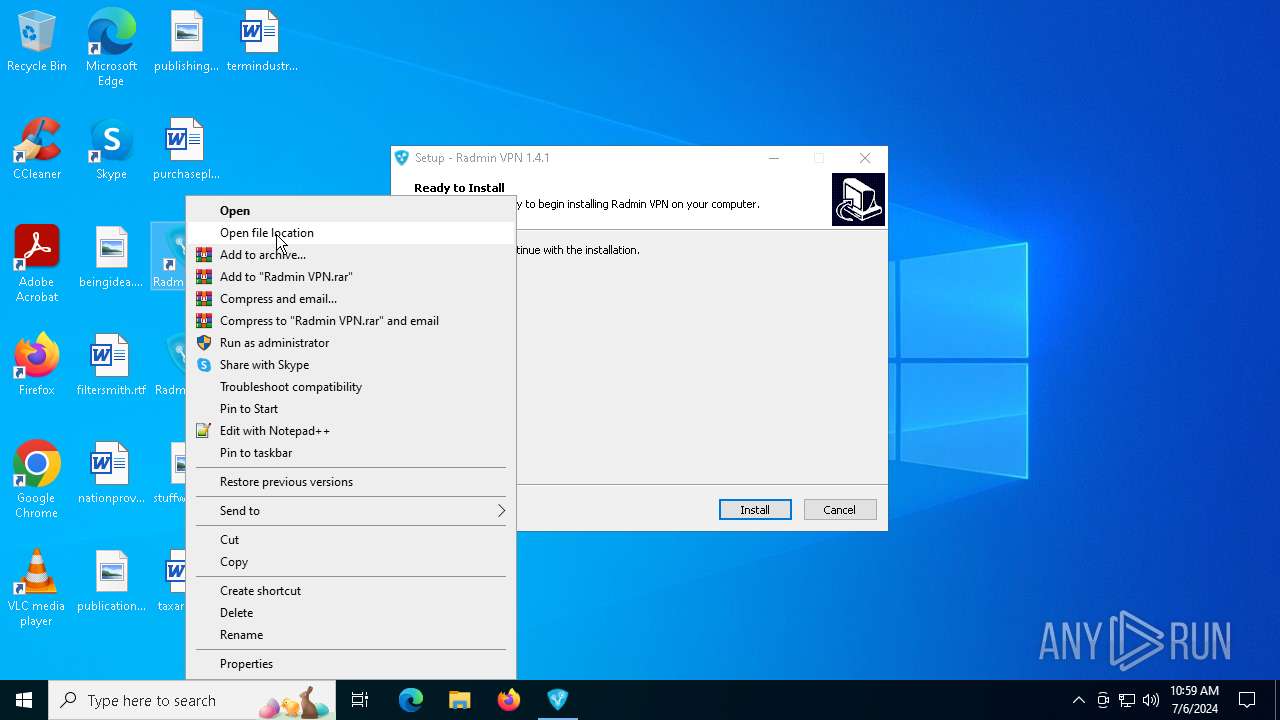Viewport: 1280px width, 720px height.
Task: Select the Microsoft Edge desktop shortcut
Action: 111,49
